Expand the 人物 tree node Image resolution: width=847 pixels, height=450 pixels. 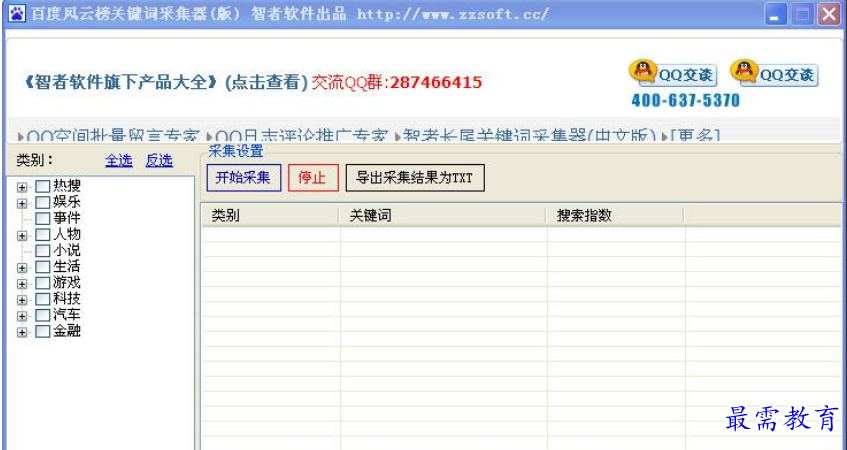point(22,236)
